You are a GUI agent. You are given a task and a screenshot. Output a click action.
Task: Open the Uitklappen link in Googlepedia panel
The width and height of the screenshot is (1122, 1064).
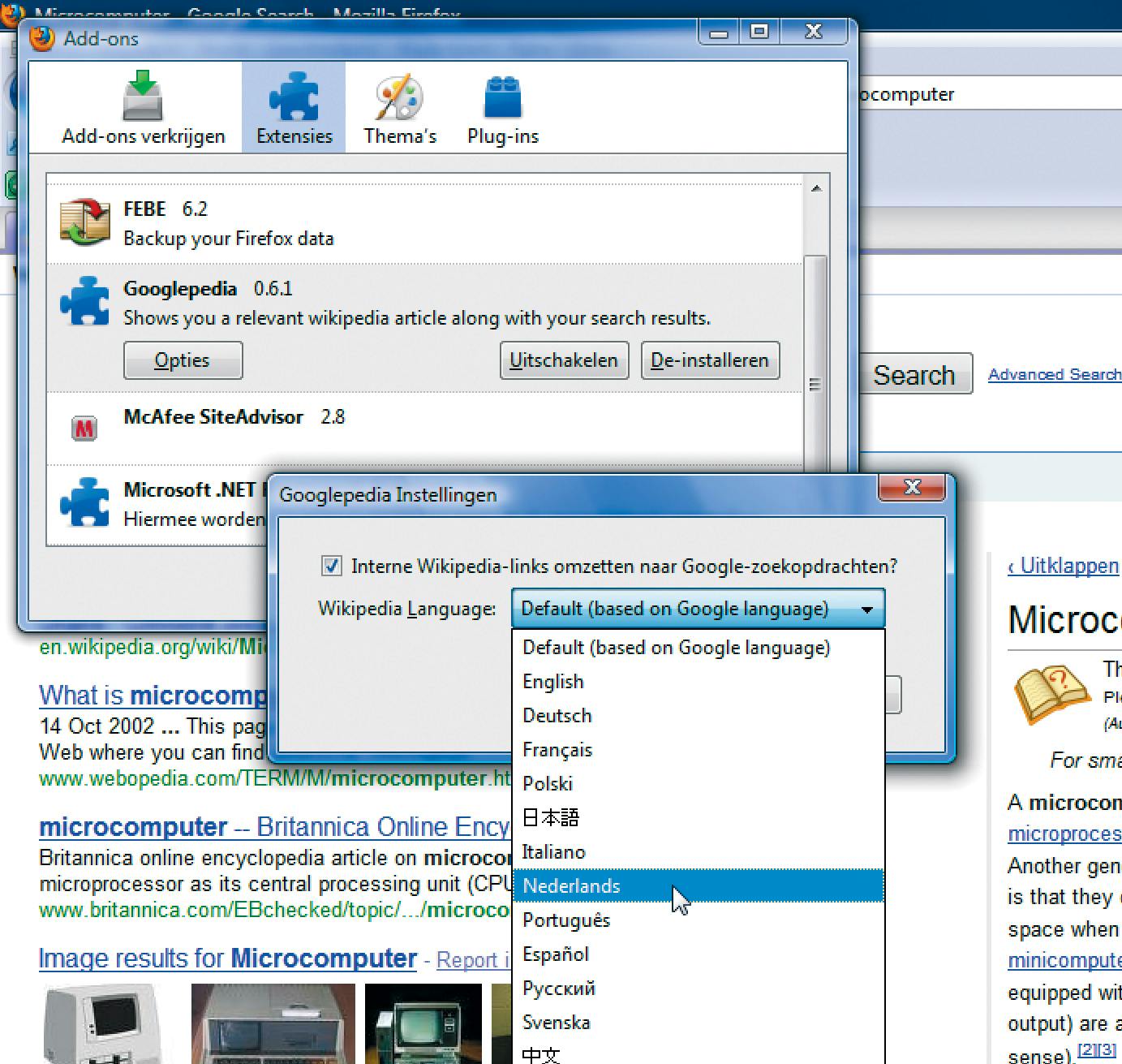[1064, 566]
